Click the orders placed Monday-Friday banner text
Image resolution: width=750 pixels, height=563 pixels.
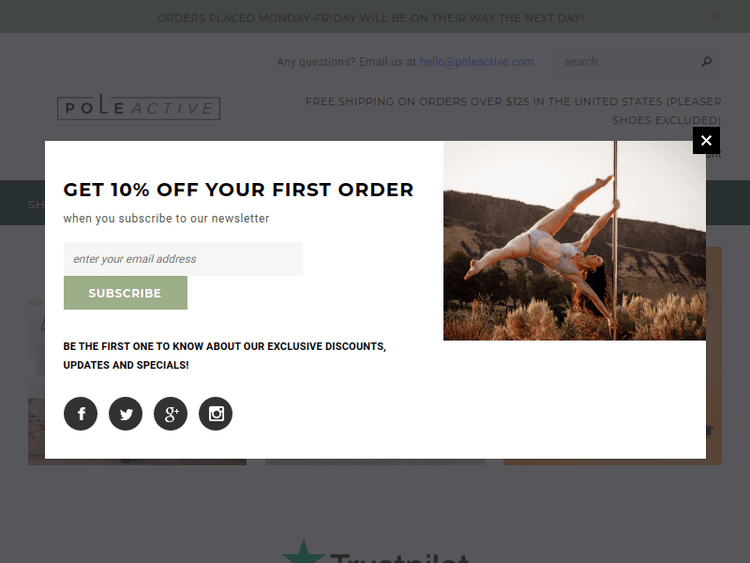point(371,18)
